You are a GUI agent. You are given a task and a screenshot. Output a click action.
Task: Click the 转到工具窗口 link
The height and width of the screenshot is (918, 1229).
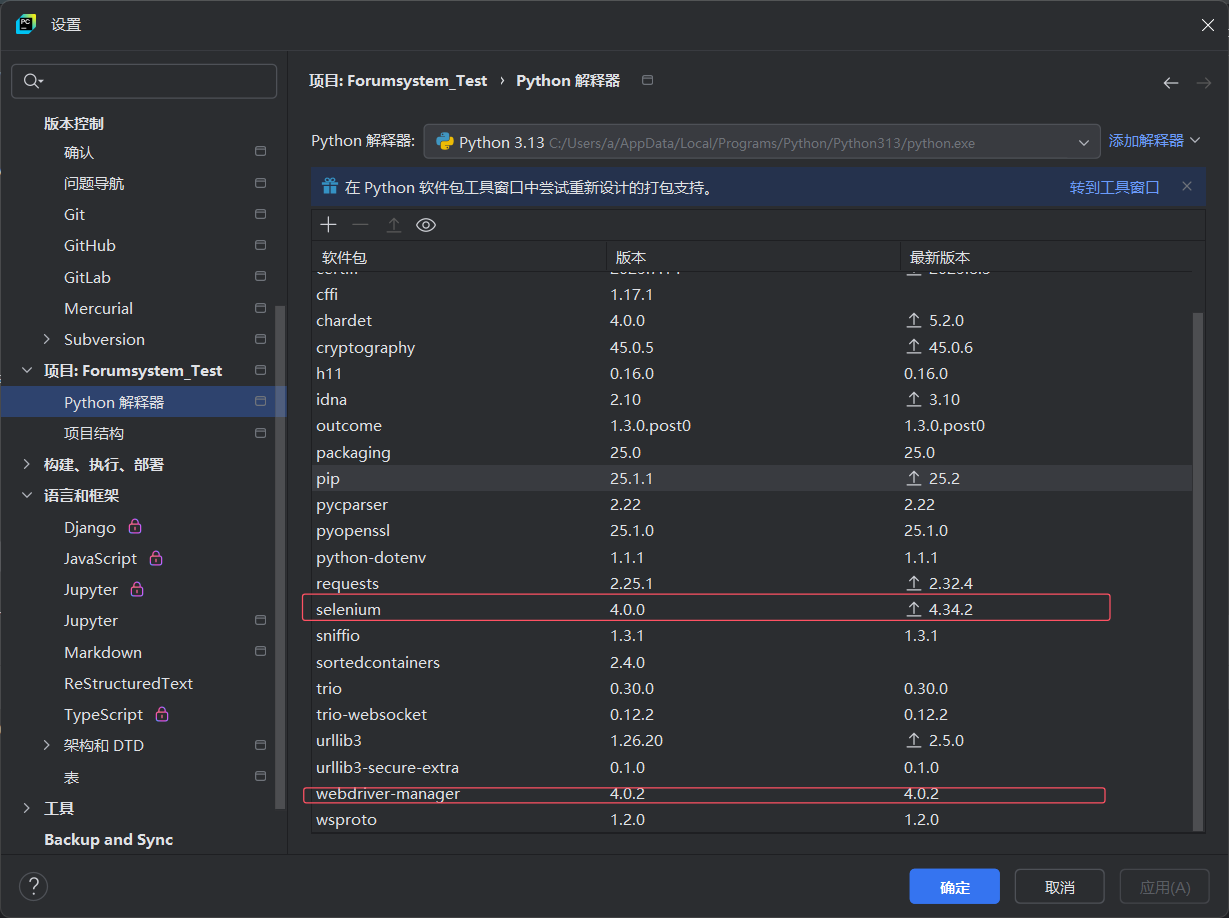coord(1114,187)
